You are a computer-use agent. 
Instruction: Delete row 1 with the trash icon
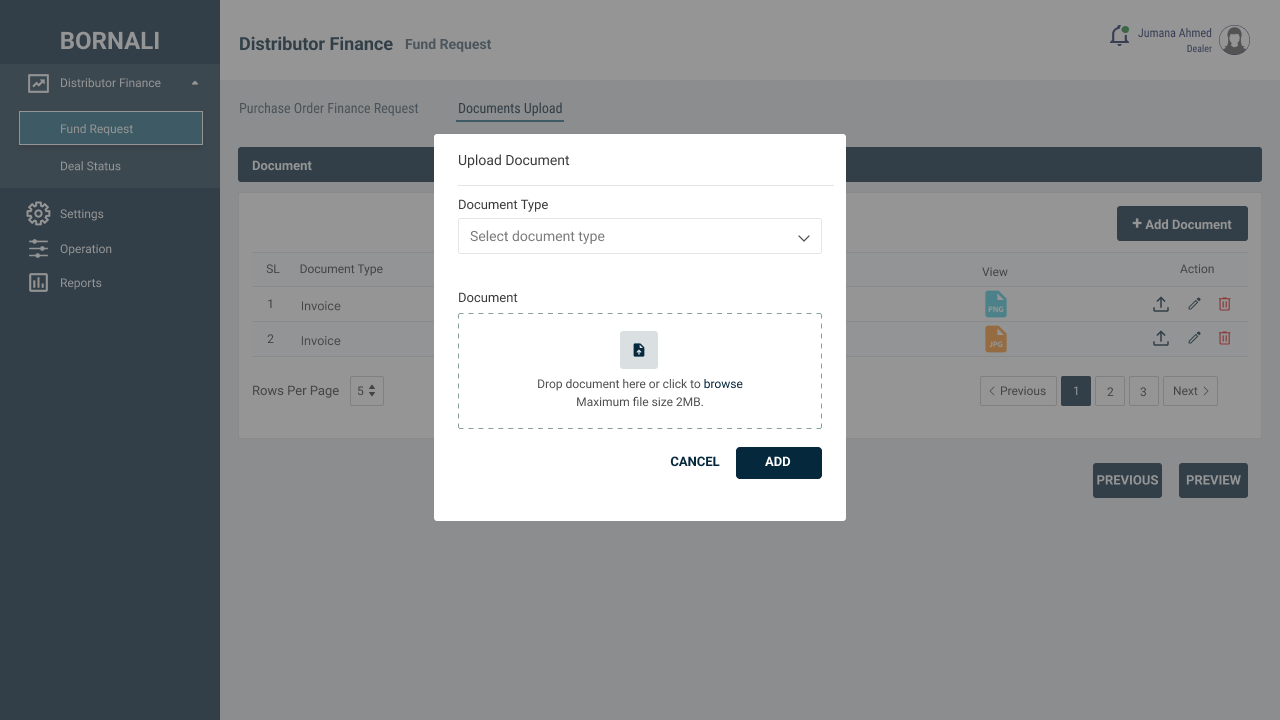pos(1224,304)
